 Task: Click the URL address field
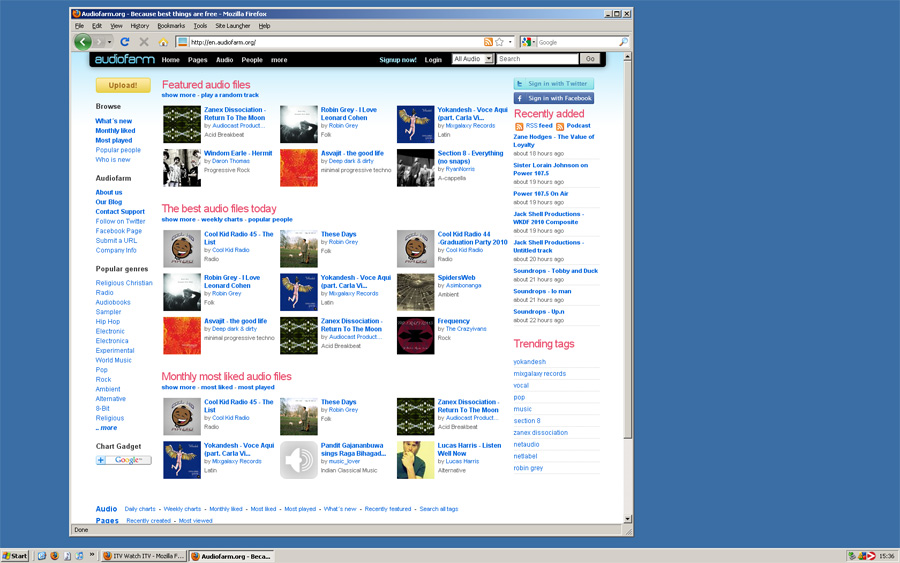click(x=336, y=42)
